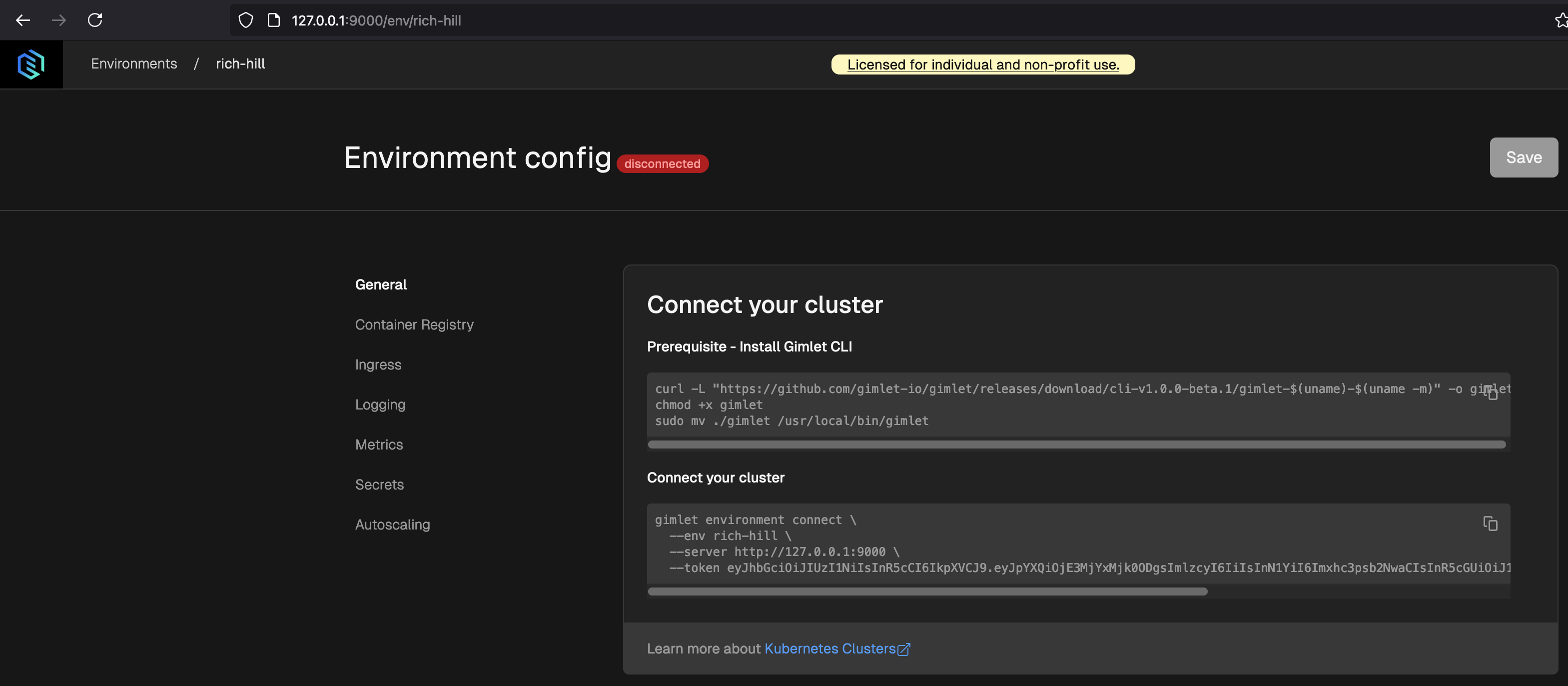
Task: Click horizontal scrollbar under connect command
Action: click(927, 591)
